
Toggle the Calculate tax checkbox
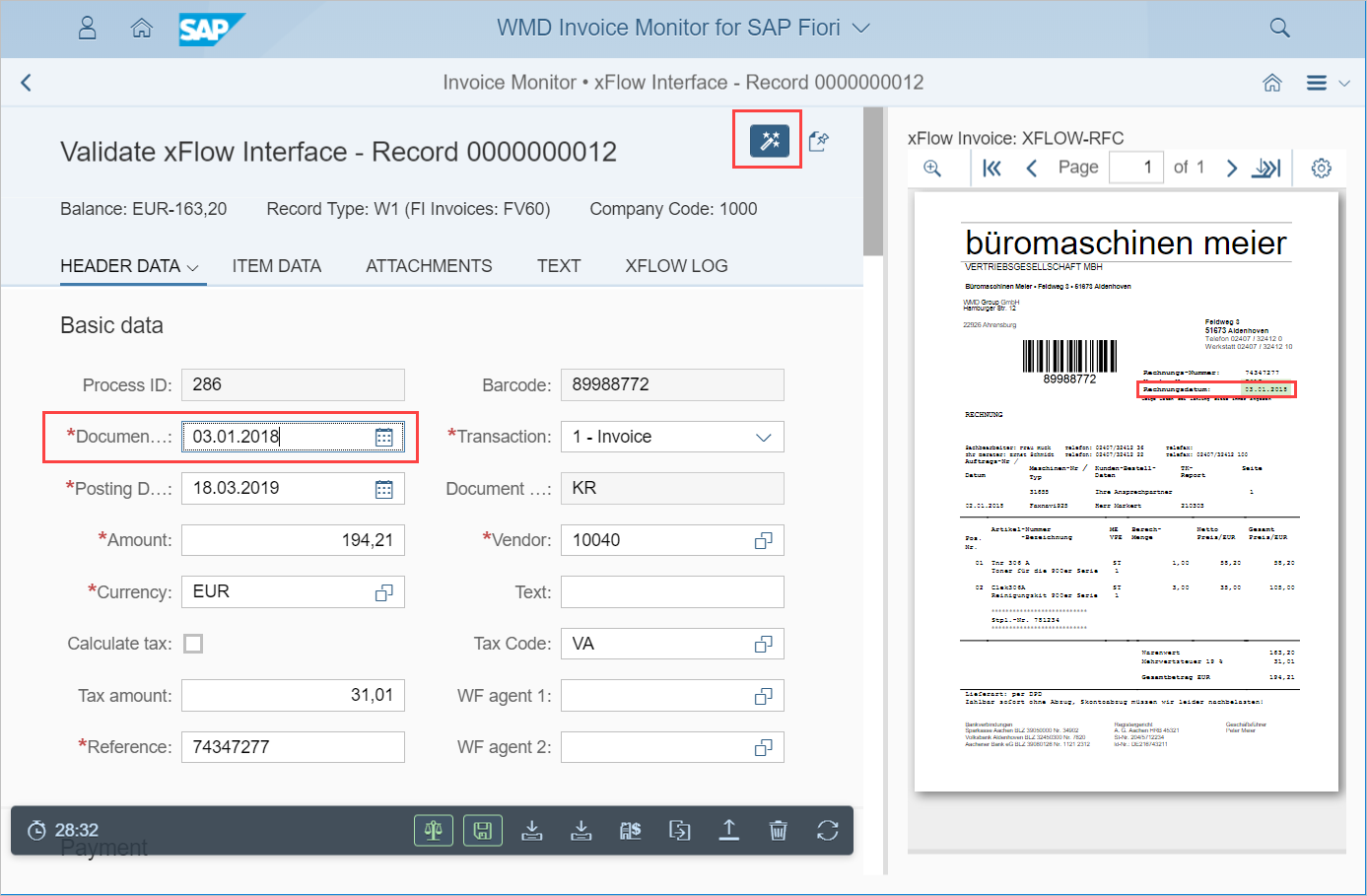click(x=194, y=644)
